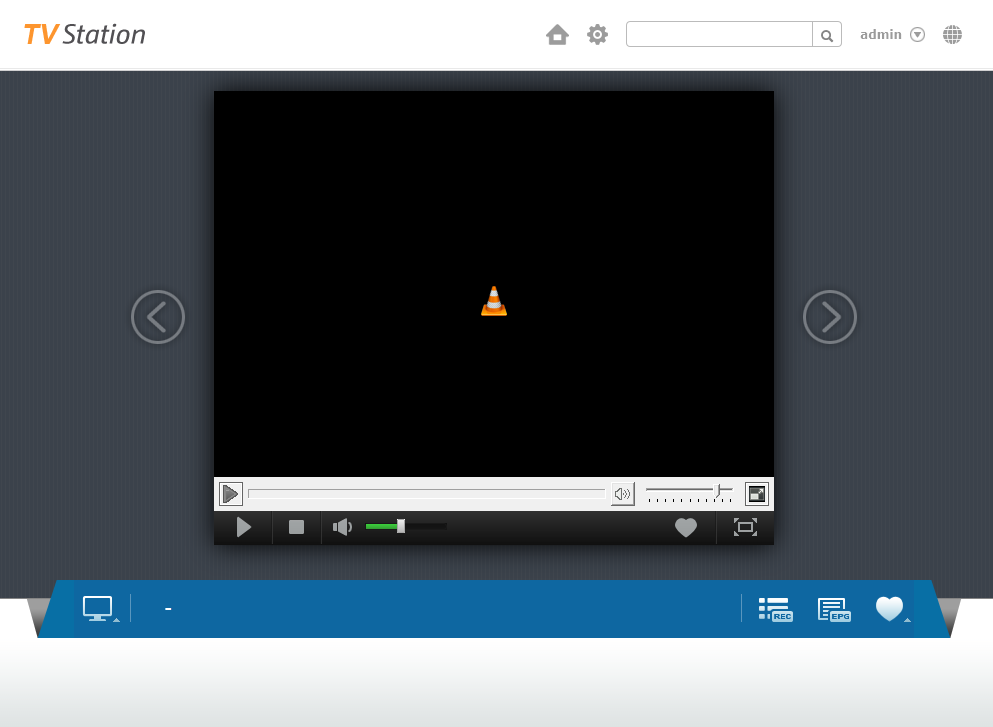993x727 pixels.
Task: Click the VLC seek progress bar
Action: tap(427, 493)
